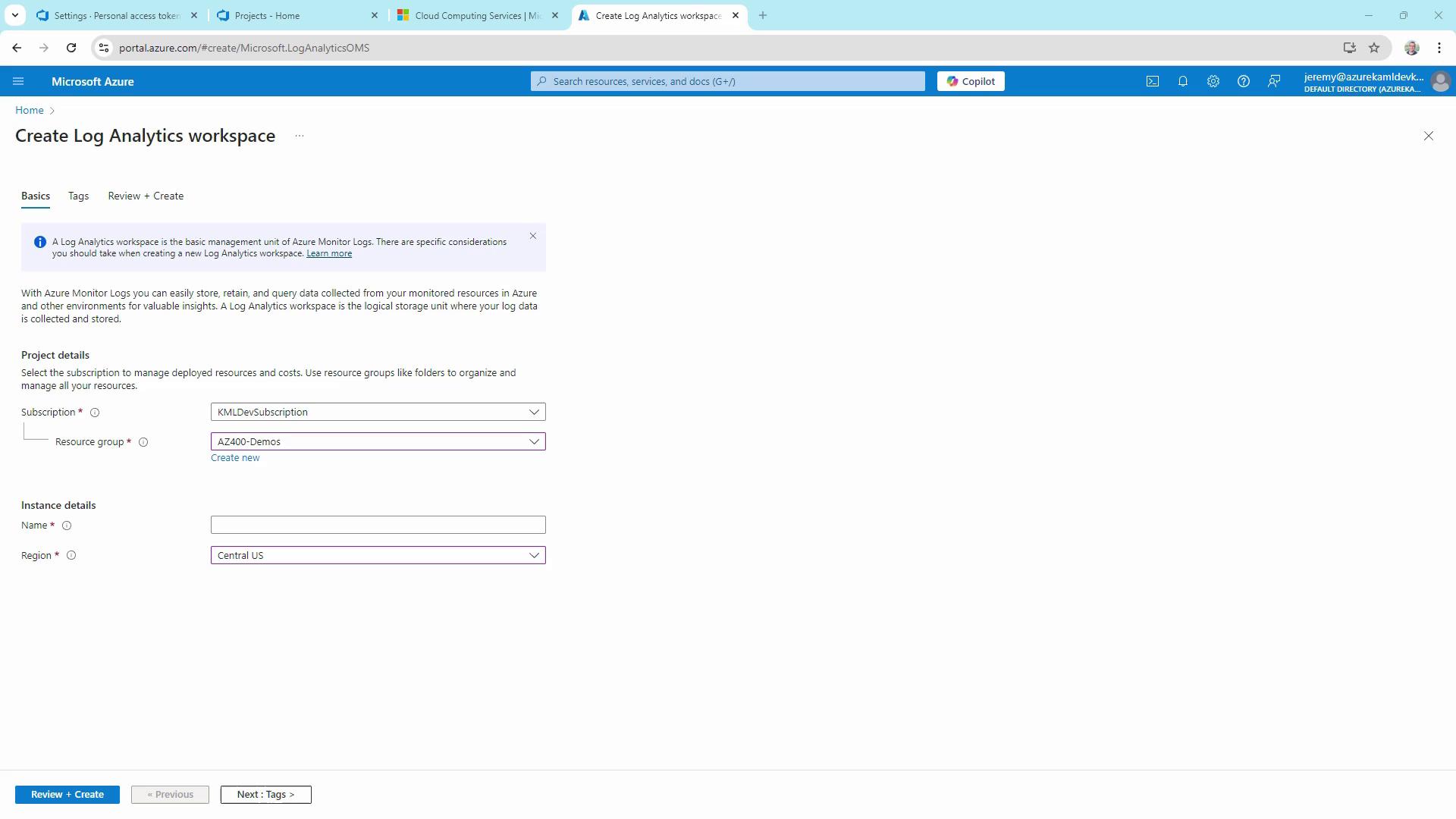Click the info icon next to Region
1456x819 pixels.
(x=71, y=555)
